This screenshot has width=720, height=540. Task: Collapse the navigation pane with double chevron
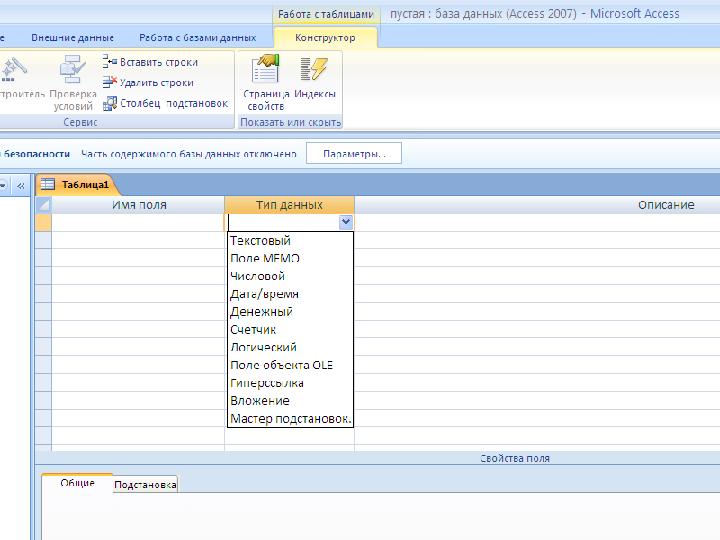pyautogui.click(x=21, y=186)
